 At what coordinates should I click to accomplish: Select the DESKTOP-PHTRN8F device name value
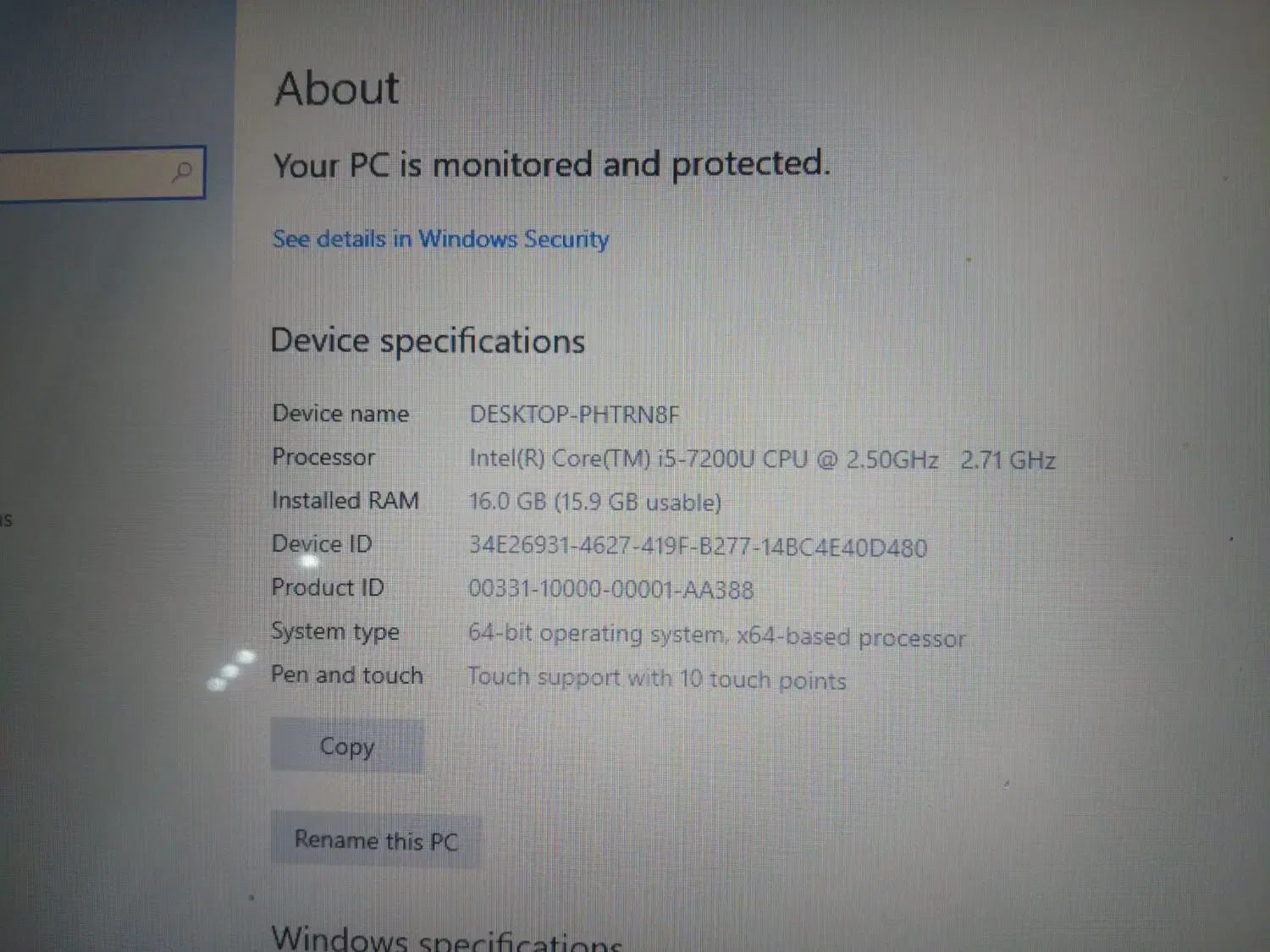pyautogui.click(x=574, y=415)
